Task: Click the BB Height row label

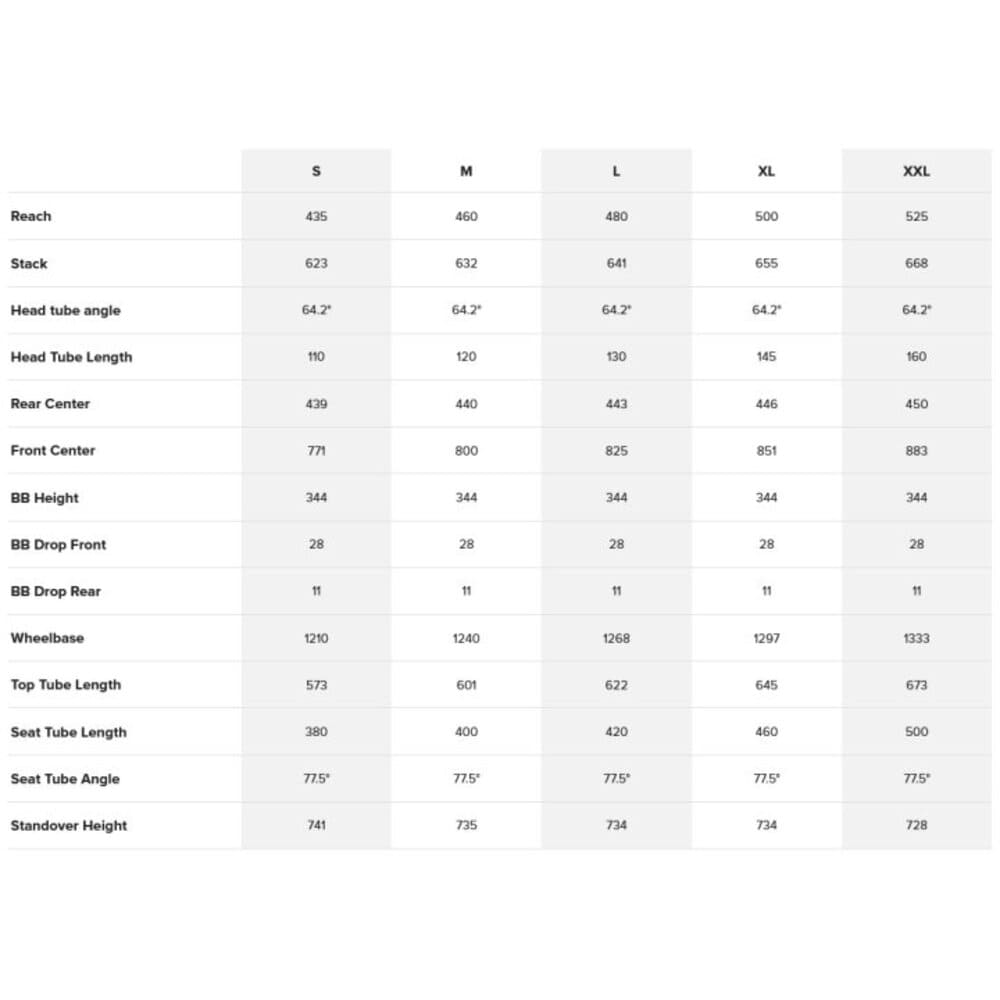Action: (45, 498)
